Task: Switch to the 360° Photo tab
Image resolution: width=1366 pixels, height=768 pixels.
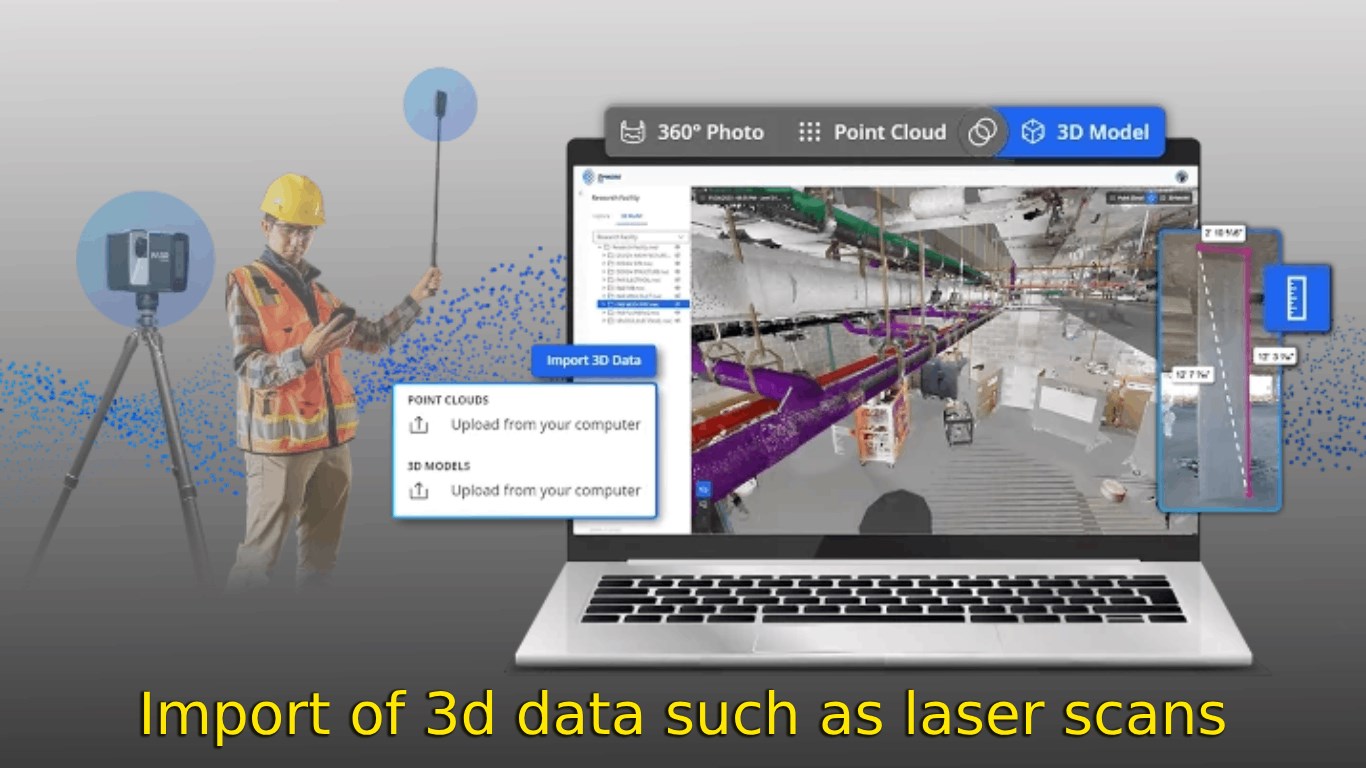Action: [691, 132]
